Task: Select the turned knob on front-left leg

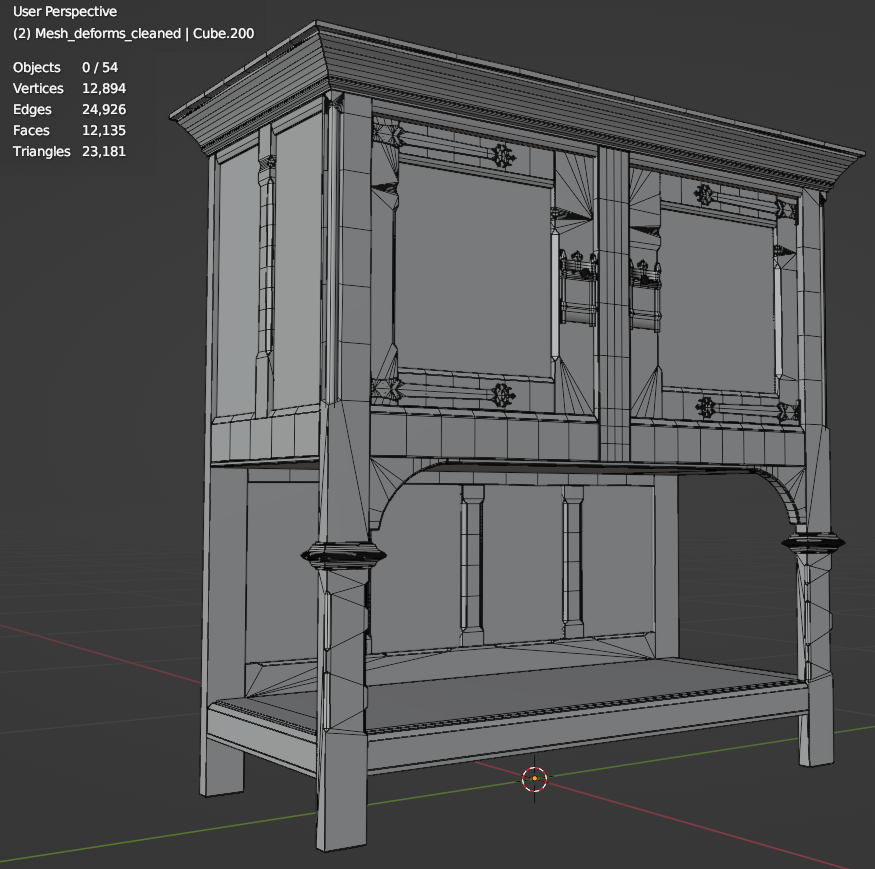Action: point(343,554)
